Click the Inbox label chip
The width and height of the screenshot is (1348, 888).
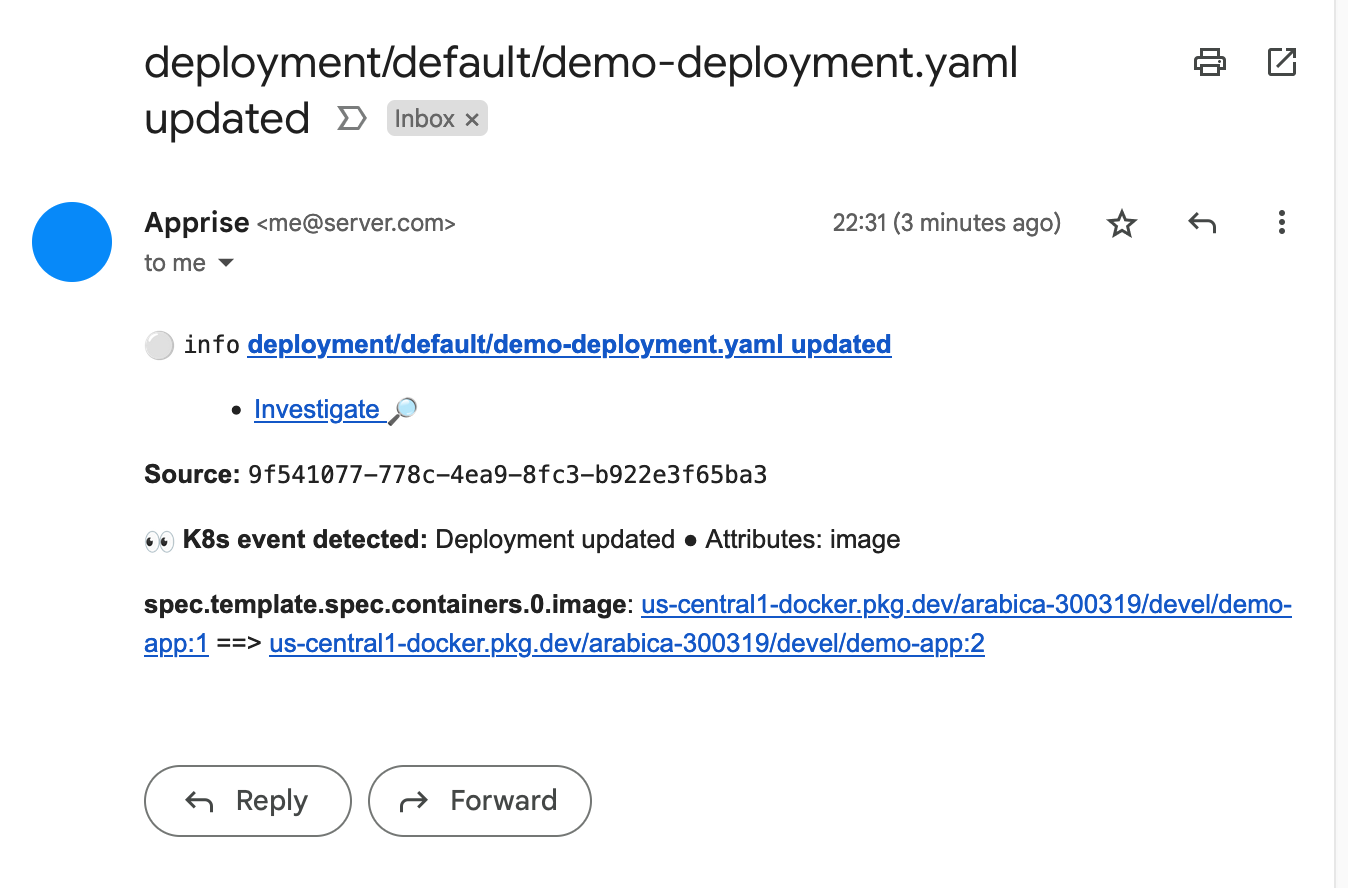coord(425,119)
